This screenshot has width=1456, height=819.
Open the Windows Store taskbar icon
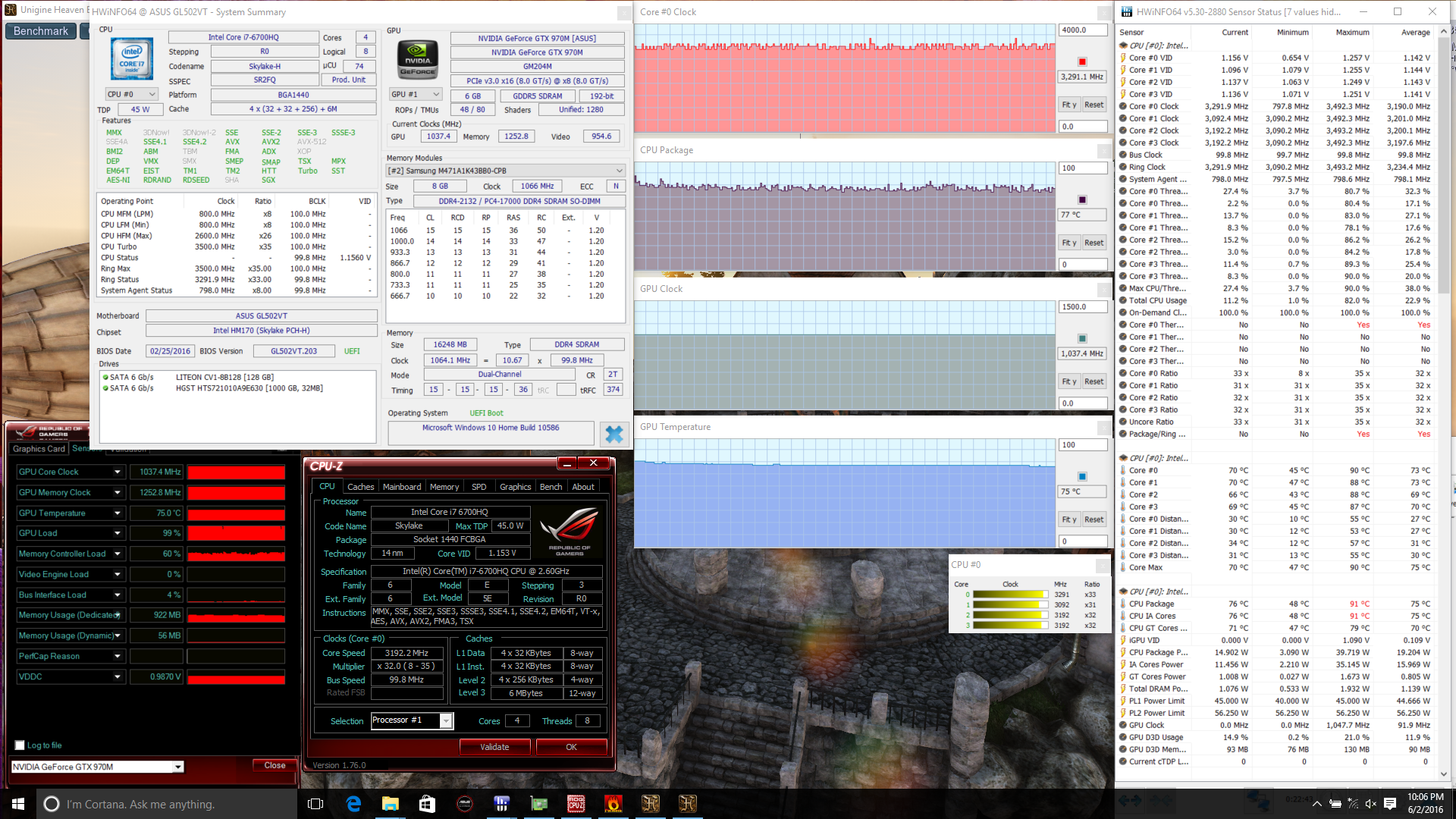coord(427,804)
